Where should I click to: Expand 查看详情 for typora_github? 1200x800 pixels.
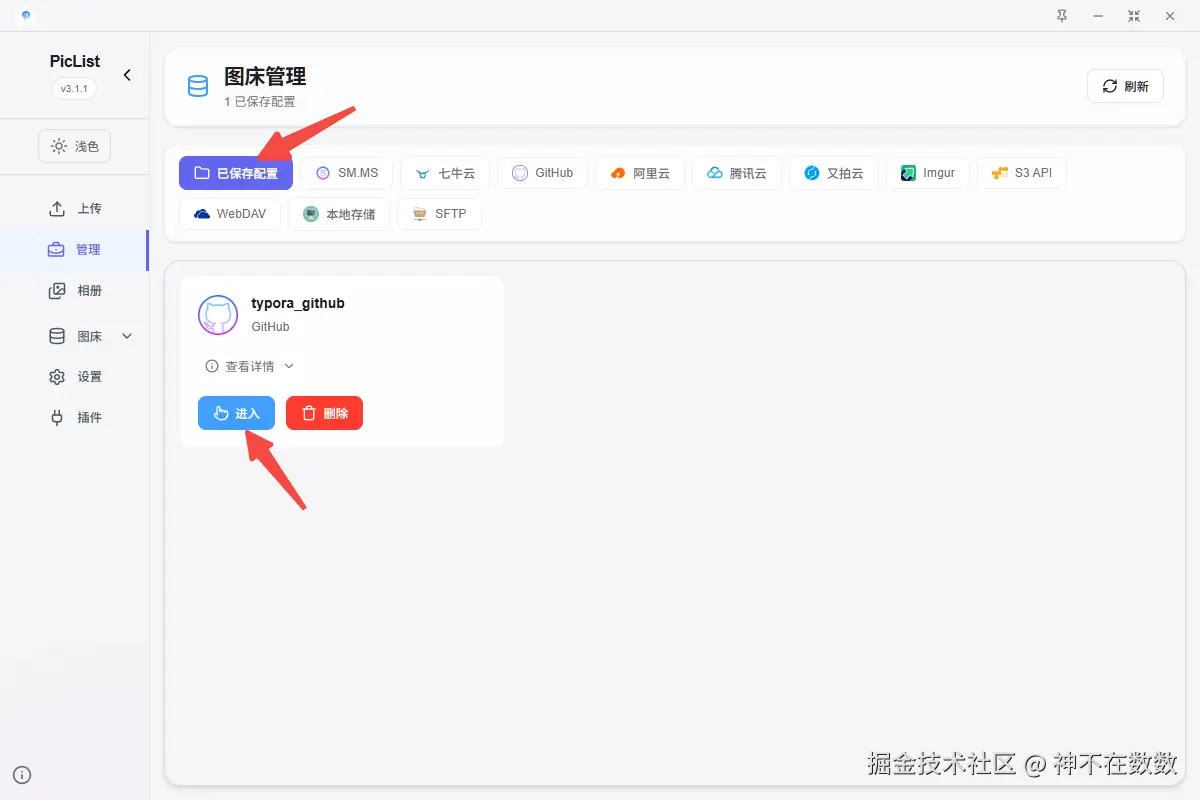coord(250,366)
